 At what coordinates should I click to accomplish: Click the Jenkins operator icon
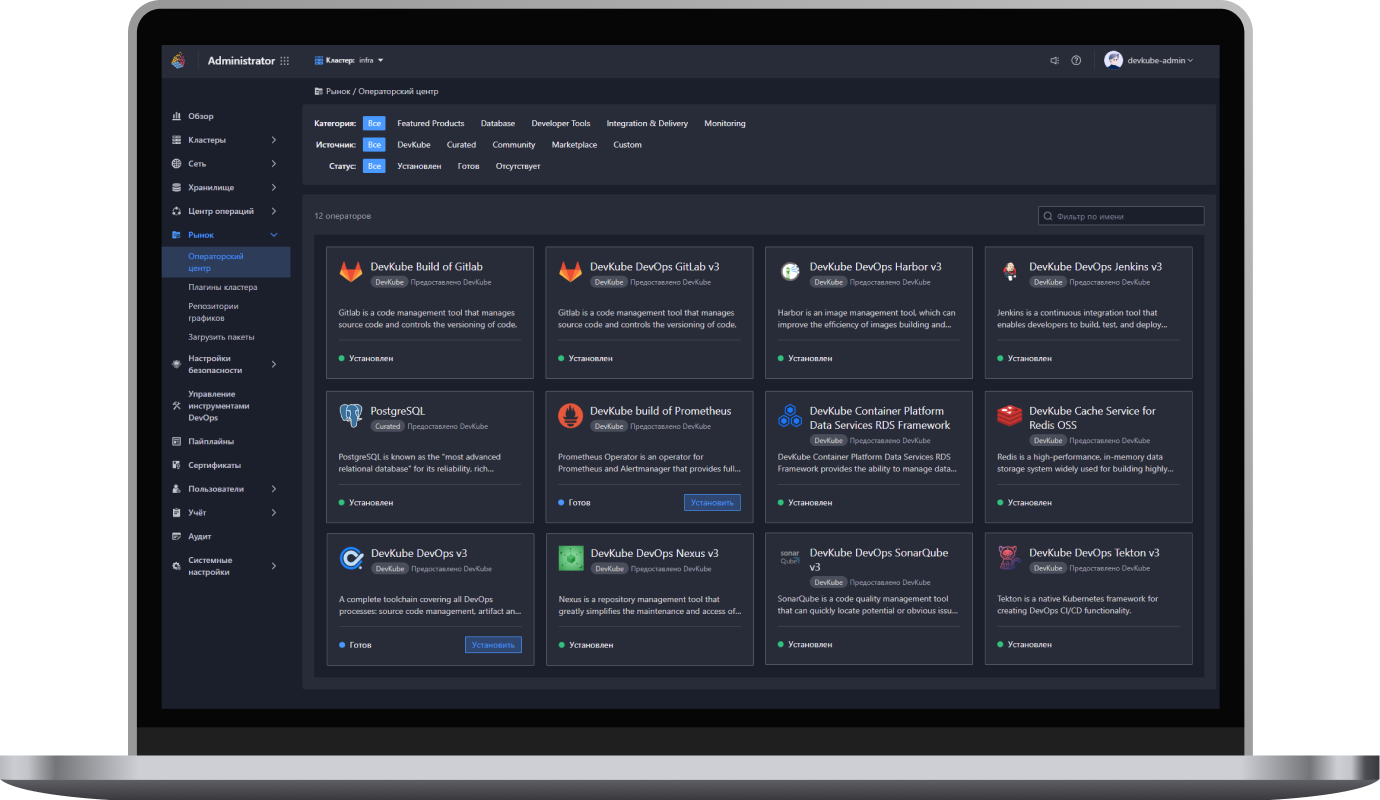1009,272
